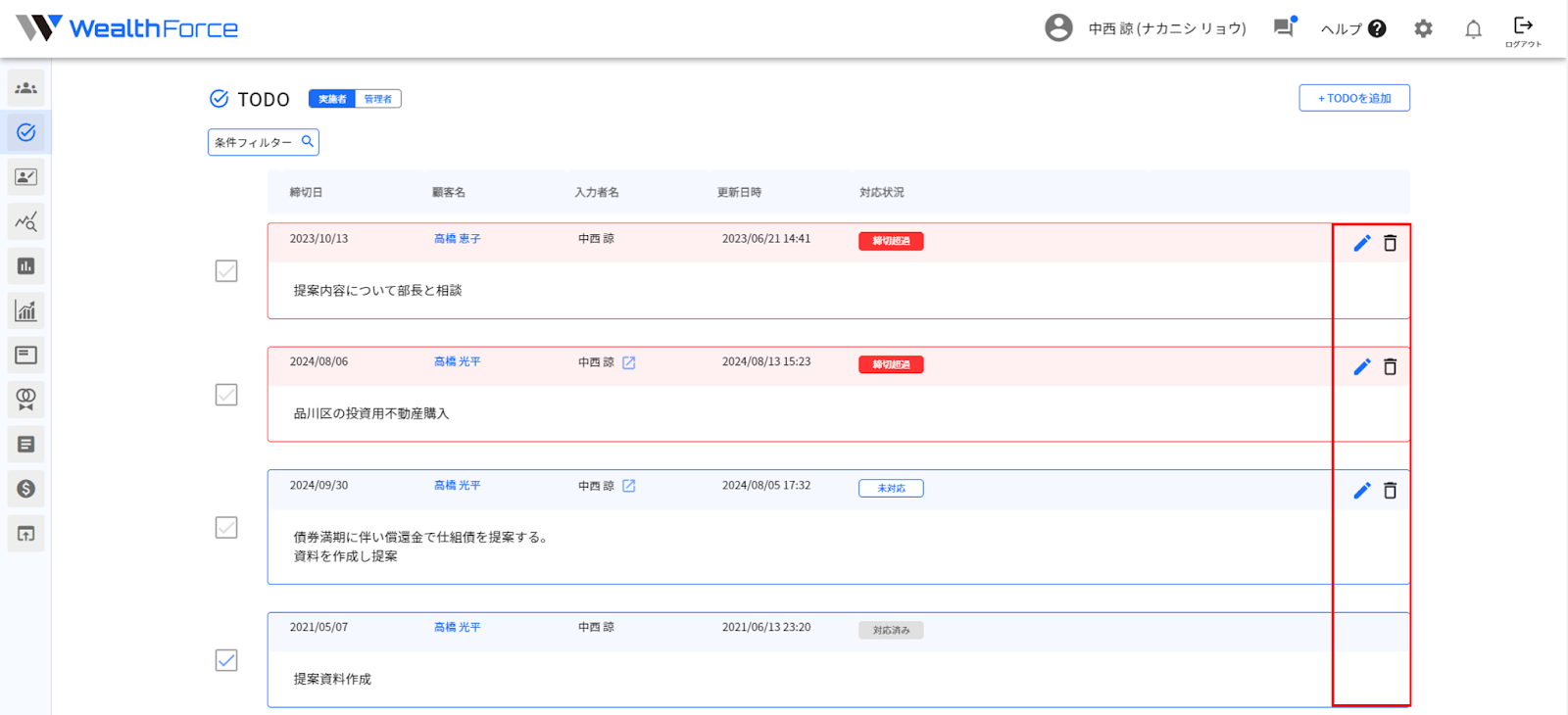
Task: Open the chat messages icon
Action: click(1284, 27)
